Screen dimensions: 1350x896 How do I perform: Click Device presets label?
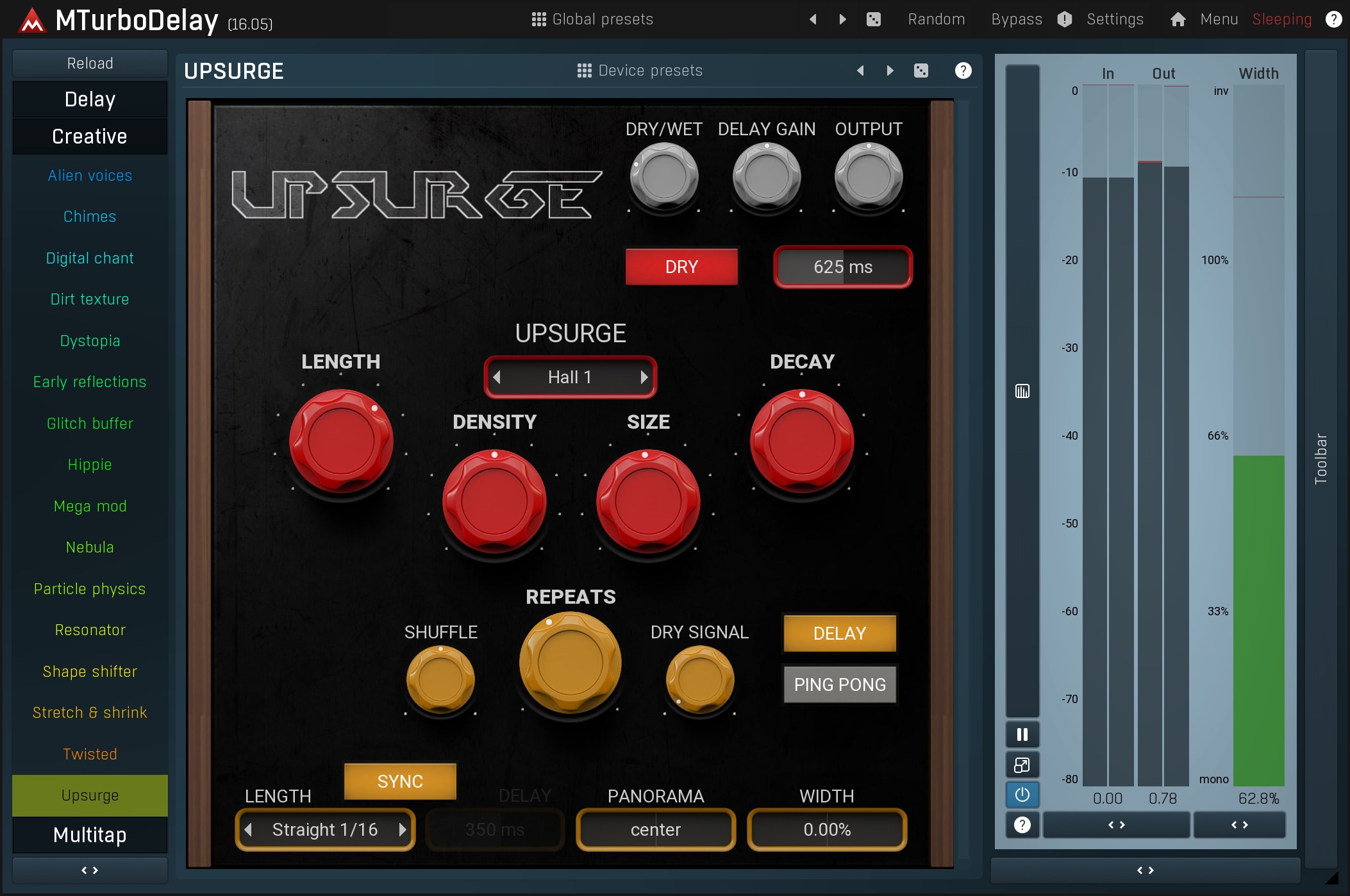(650, 71)
